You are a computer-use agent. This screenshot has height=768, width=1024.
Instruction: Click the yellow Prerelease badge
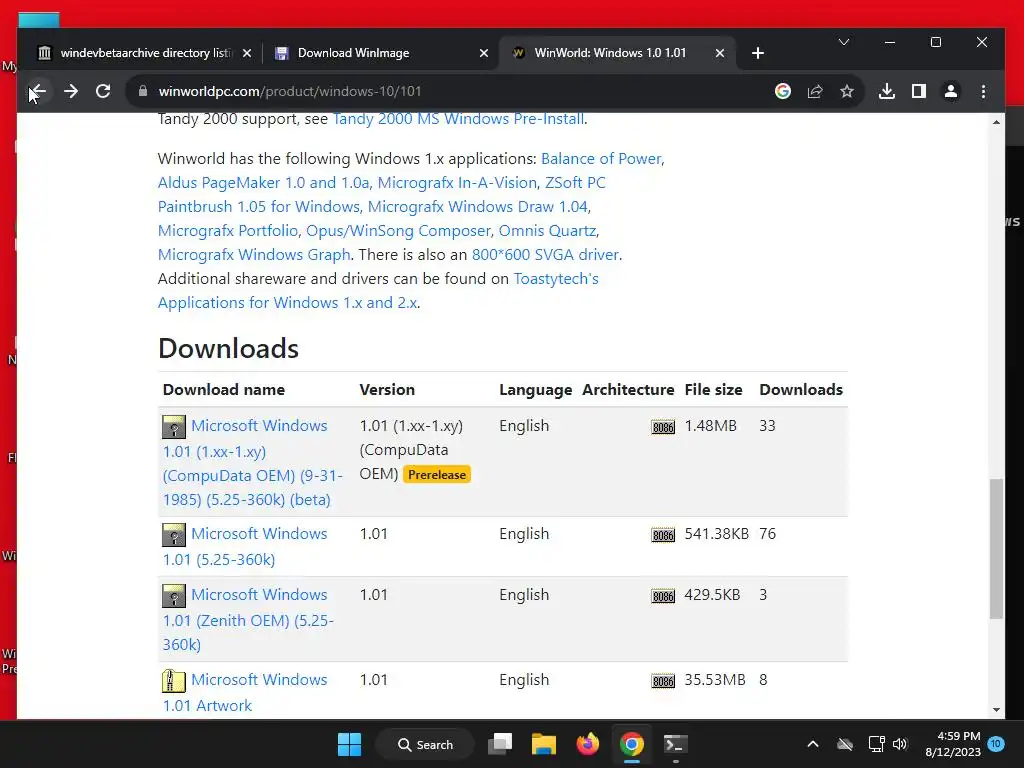pos(437,475)
